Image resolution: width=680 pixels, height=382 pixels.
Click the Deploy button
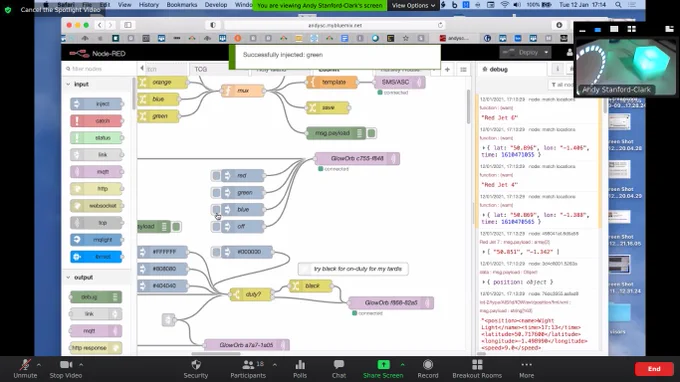click(x=522, y=52)
